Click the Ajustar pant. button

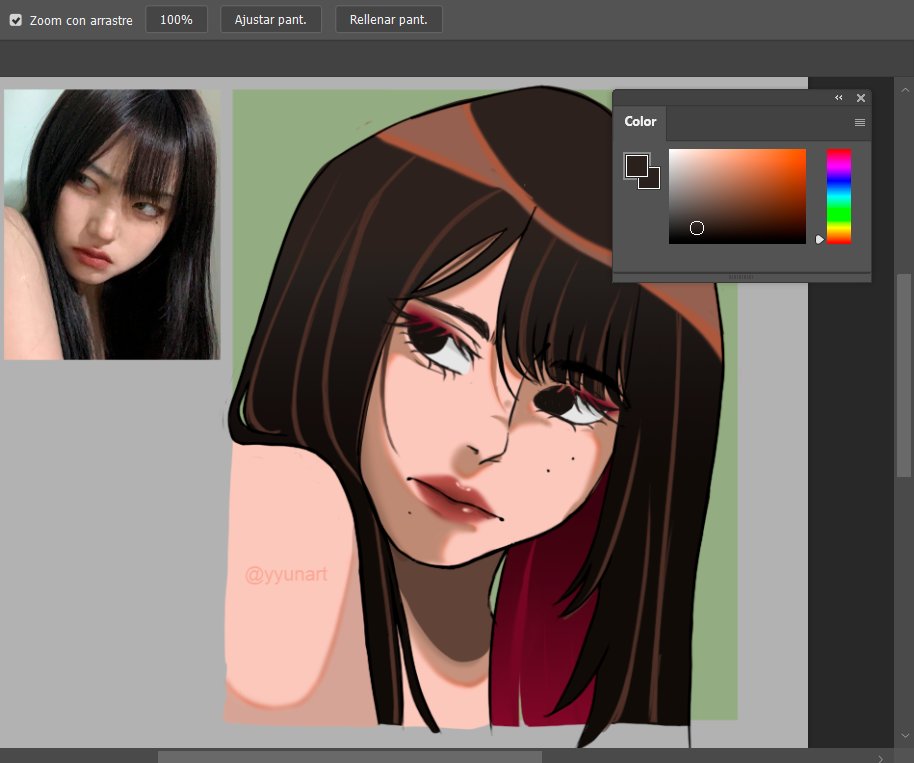pos(270,20)
